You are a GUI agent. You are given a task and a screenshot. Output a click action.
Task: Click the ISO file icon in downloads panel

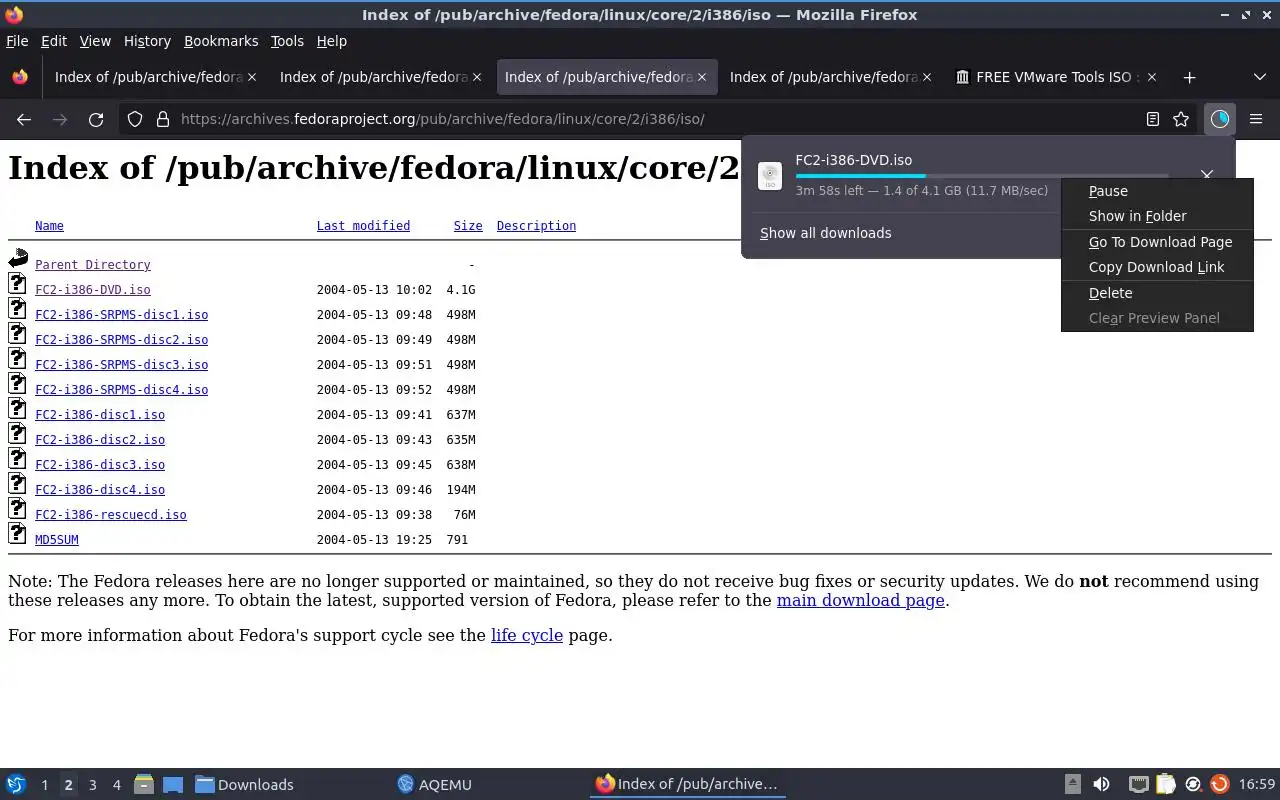pos(770,176)
